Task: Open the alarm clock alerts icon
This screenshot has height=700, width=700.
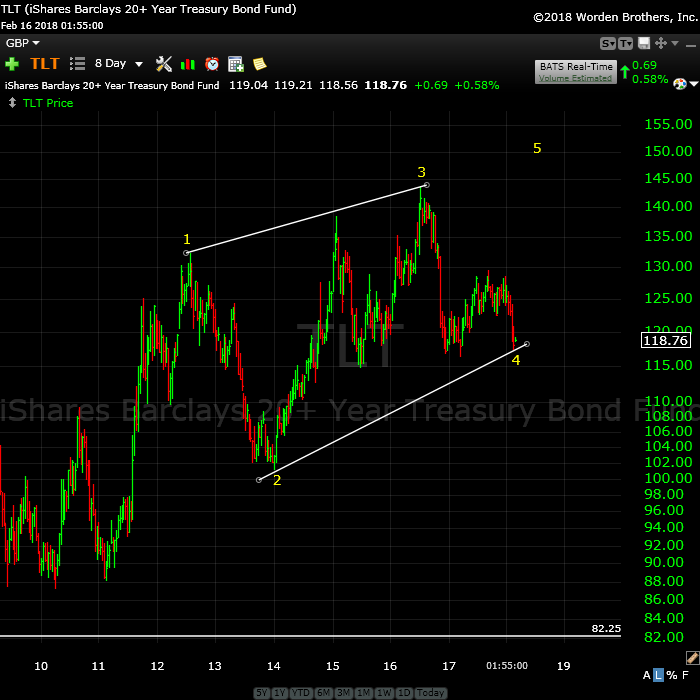Action: (212, 64)
